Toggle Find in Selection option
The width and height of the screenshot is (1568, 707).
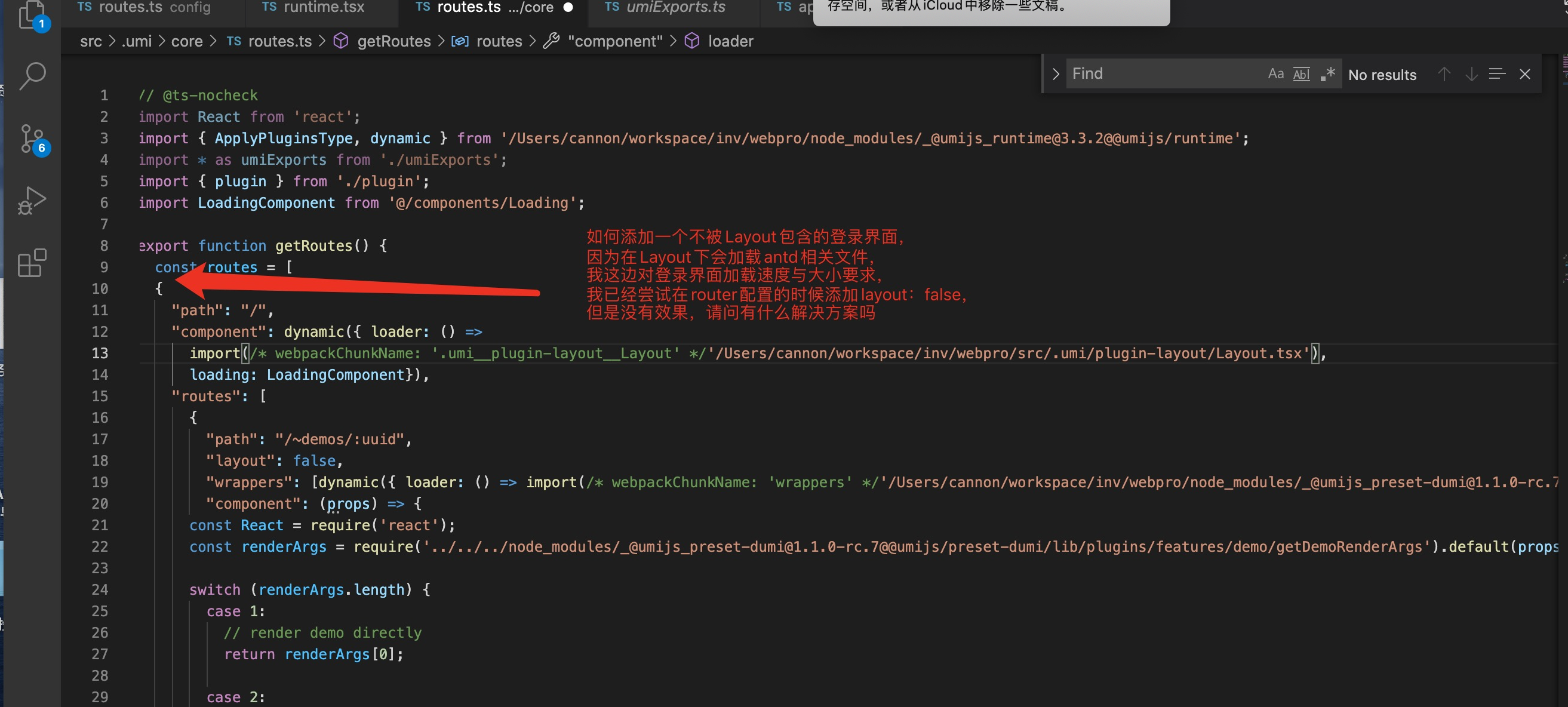point(1498,73)
